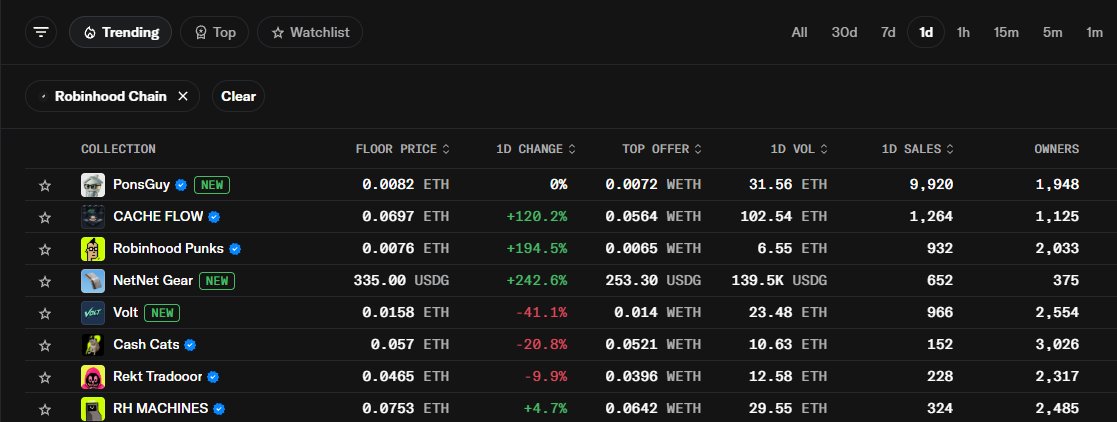Click the Collection column header
Viewport: 1117px width, 422px height.
pyautogui.click(x=118, y=149)
